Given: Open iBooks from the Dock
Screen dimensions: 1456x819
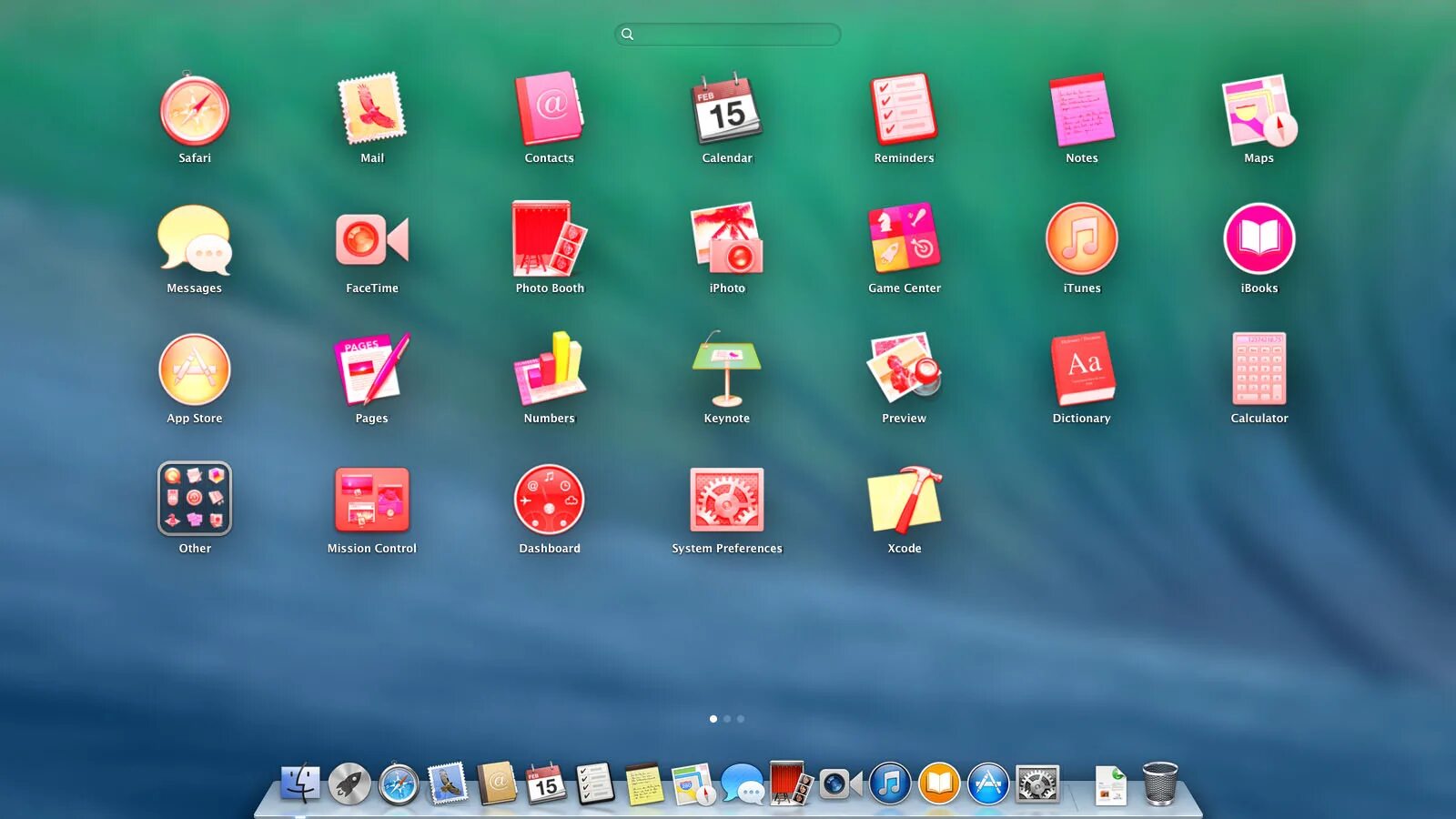Looking at the screenshot, I should 939,784.
